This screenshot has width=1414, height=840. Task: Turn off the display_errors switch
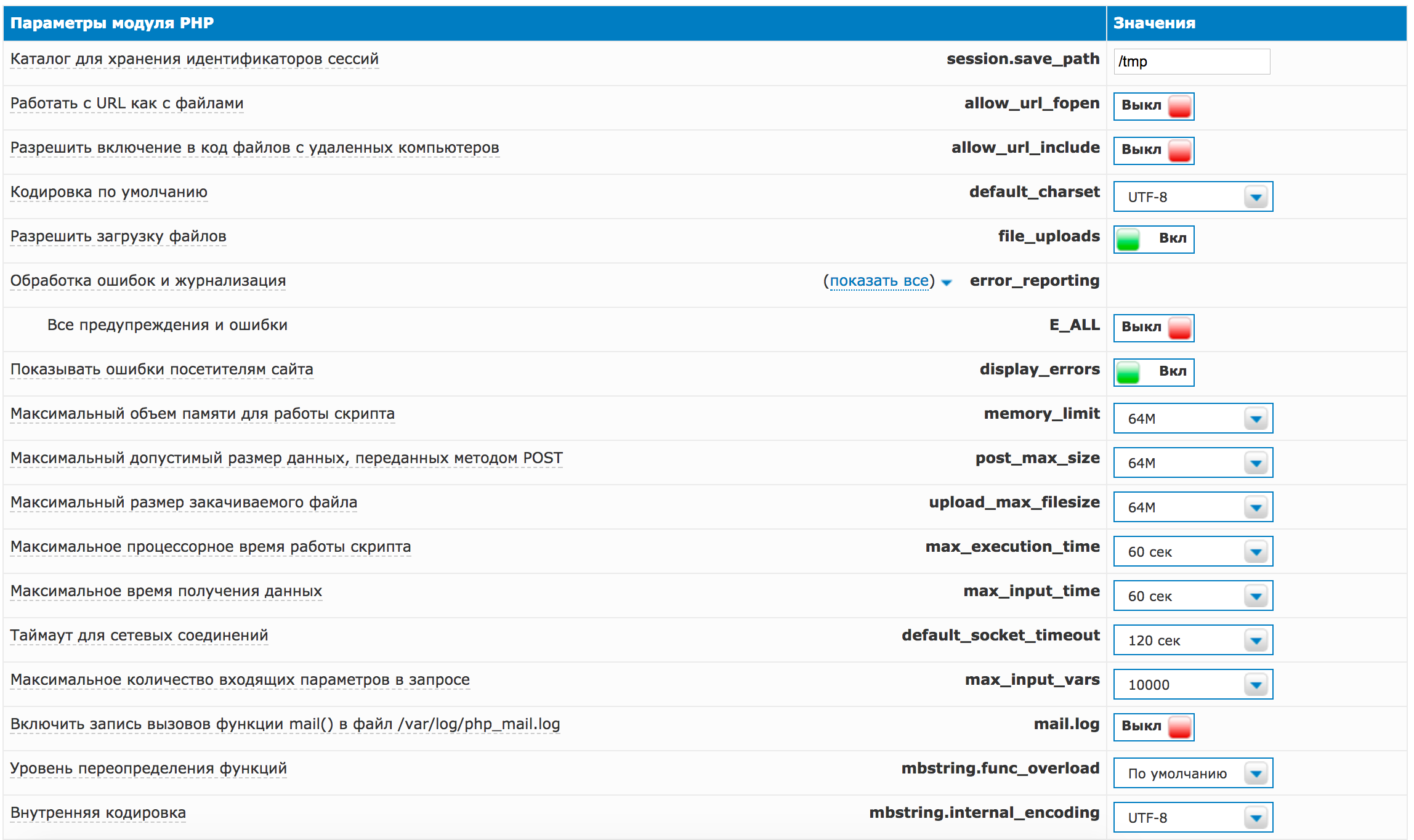(x=1153, y=372)
